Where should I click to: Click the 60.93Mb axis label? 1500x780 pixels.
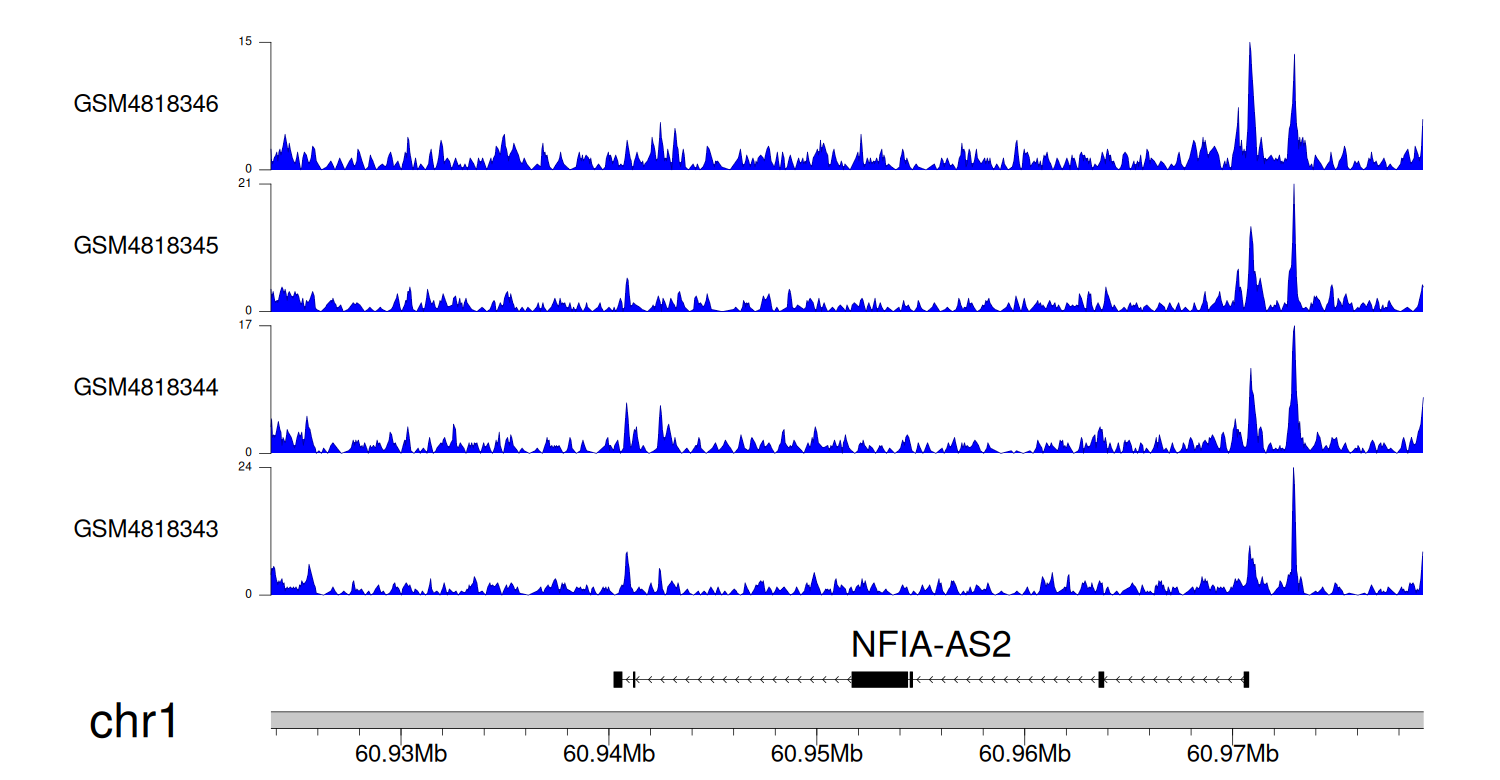[x=401, y=753]
